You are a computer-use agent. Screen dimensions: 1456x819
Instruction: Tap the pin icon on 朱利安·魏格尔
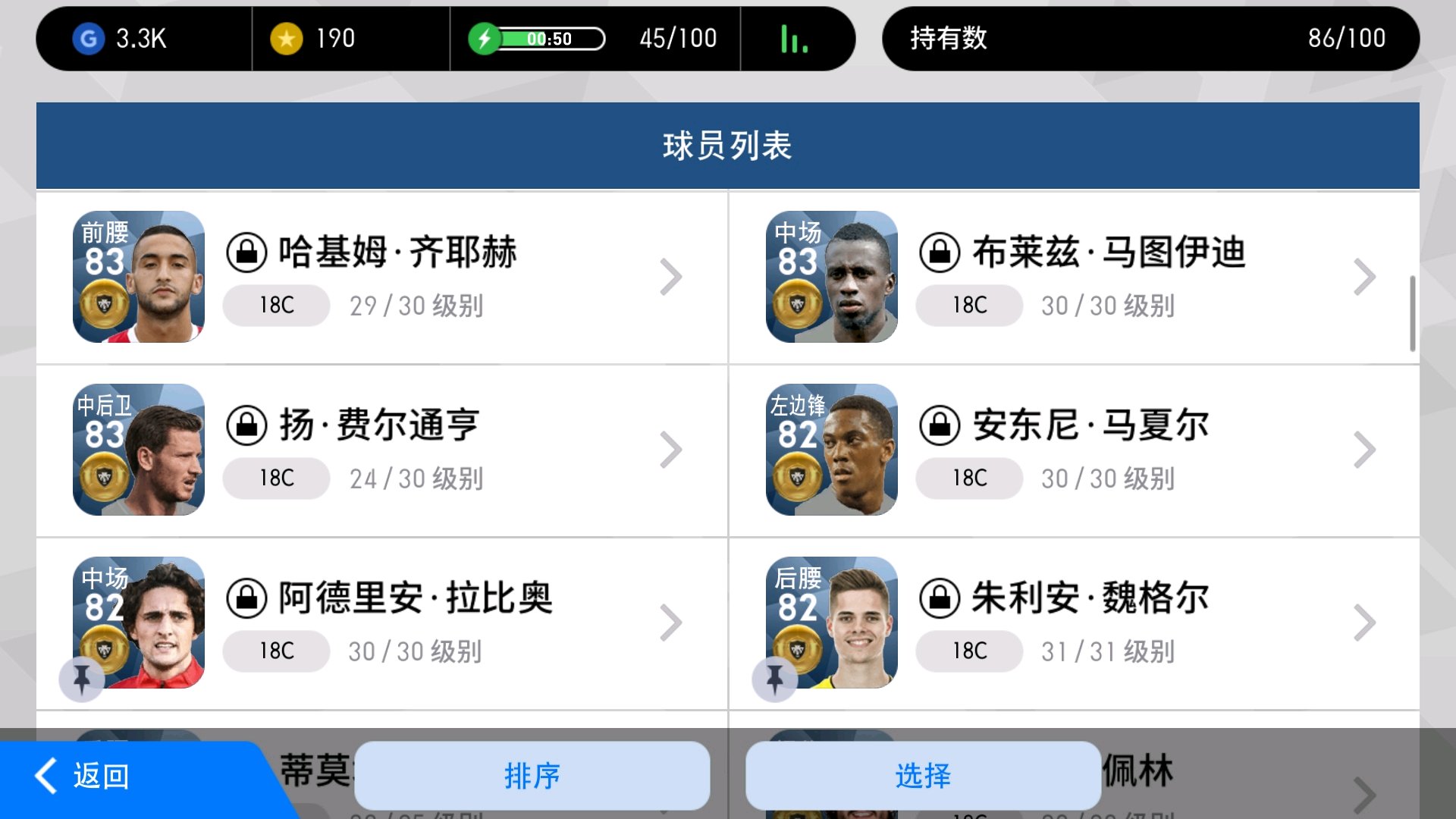click(x=774, y=679)
